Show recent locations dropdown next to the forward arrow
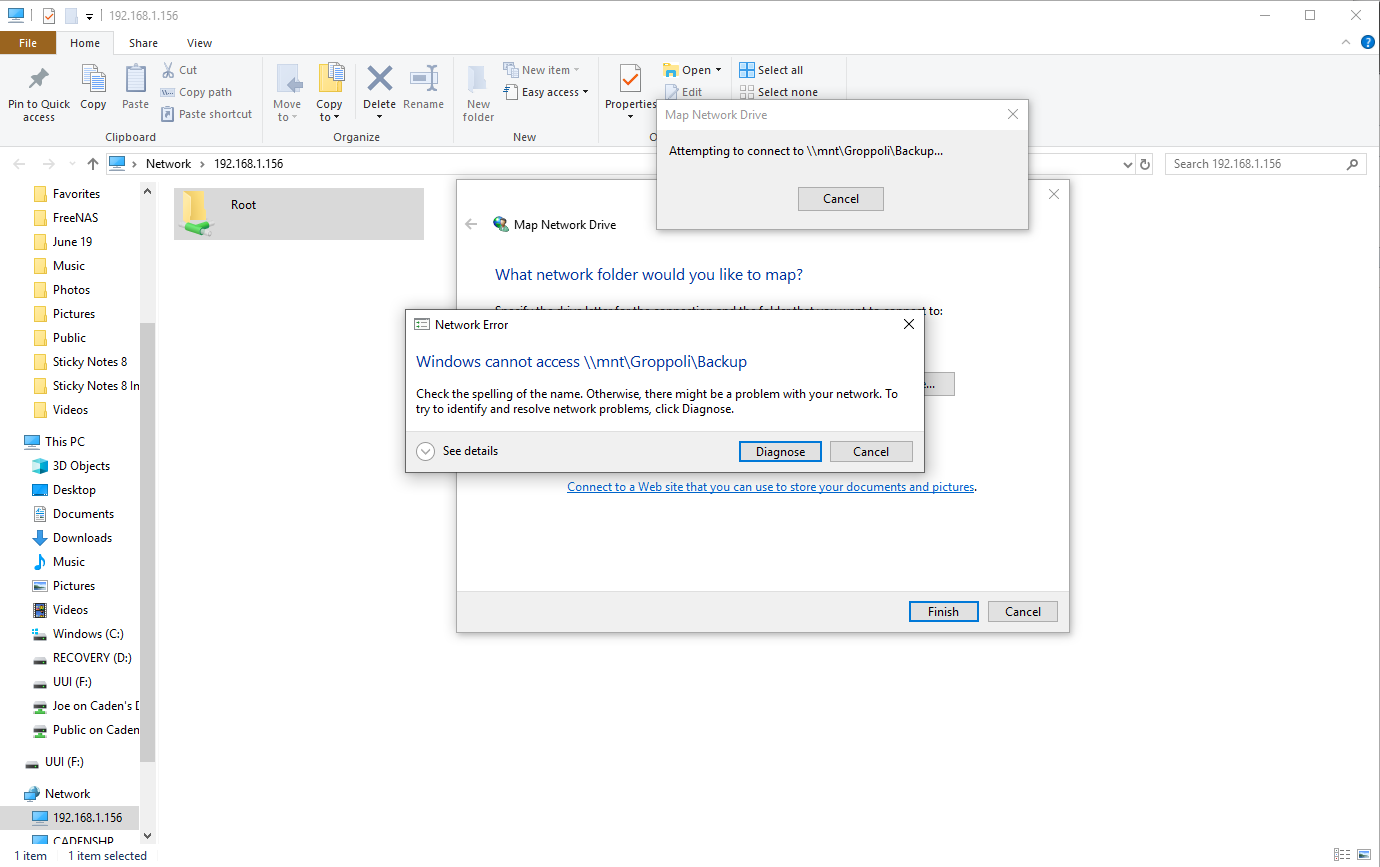The height and width of the screenshot is (867, 1380). pos(72,164)
